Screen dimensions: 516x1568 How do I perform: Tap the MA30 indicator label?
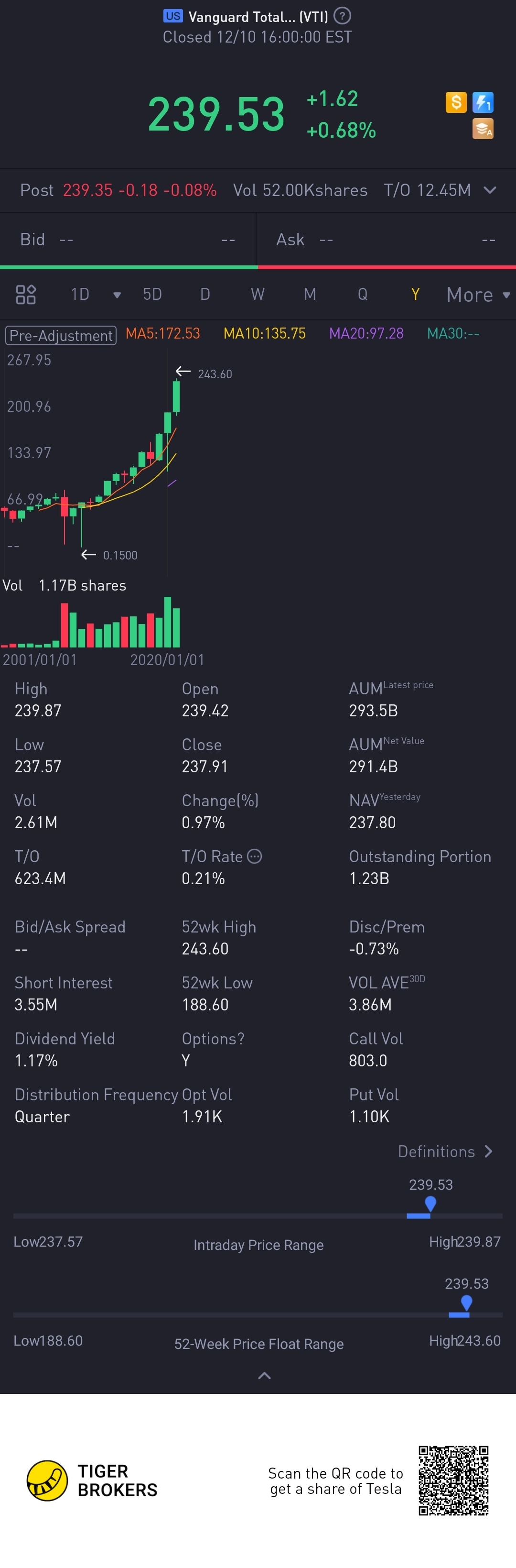tap(453, 334)
